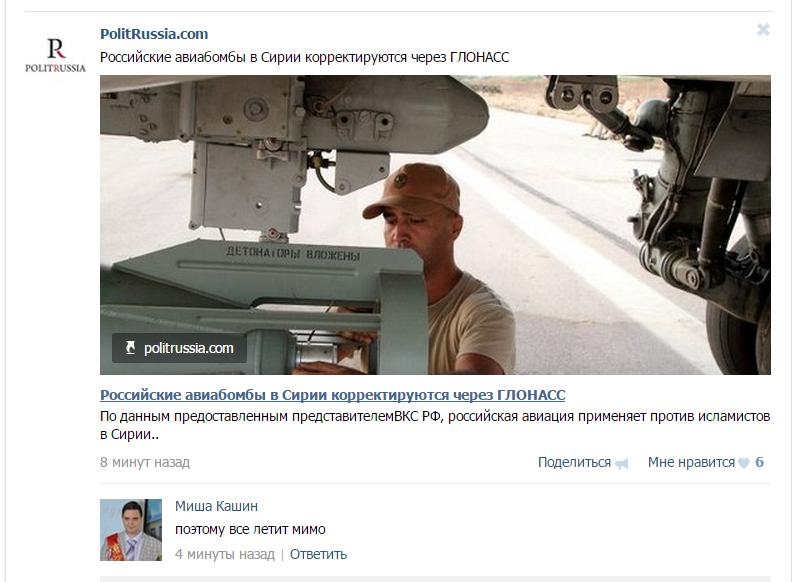Click Мне нравится to like the post

[691, 462]
